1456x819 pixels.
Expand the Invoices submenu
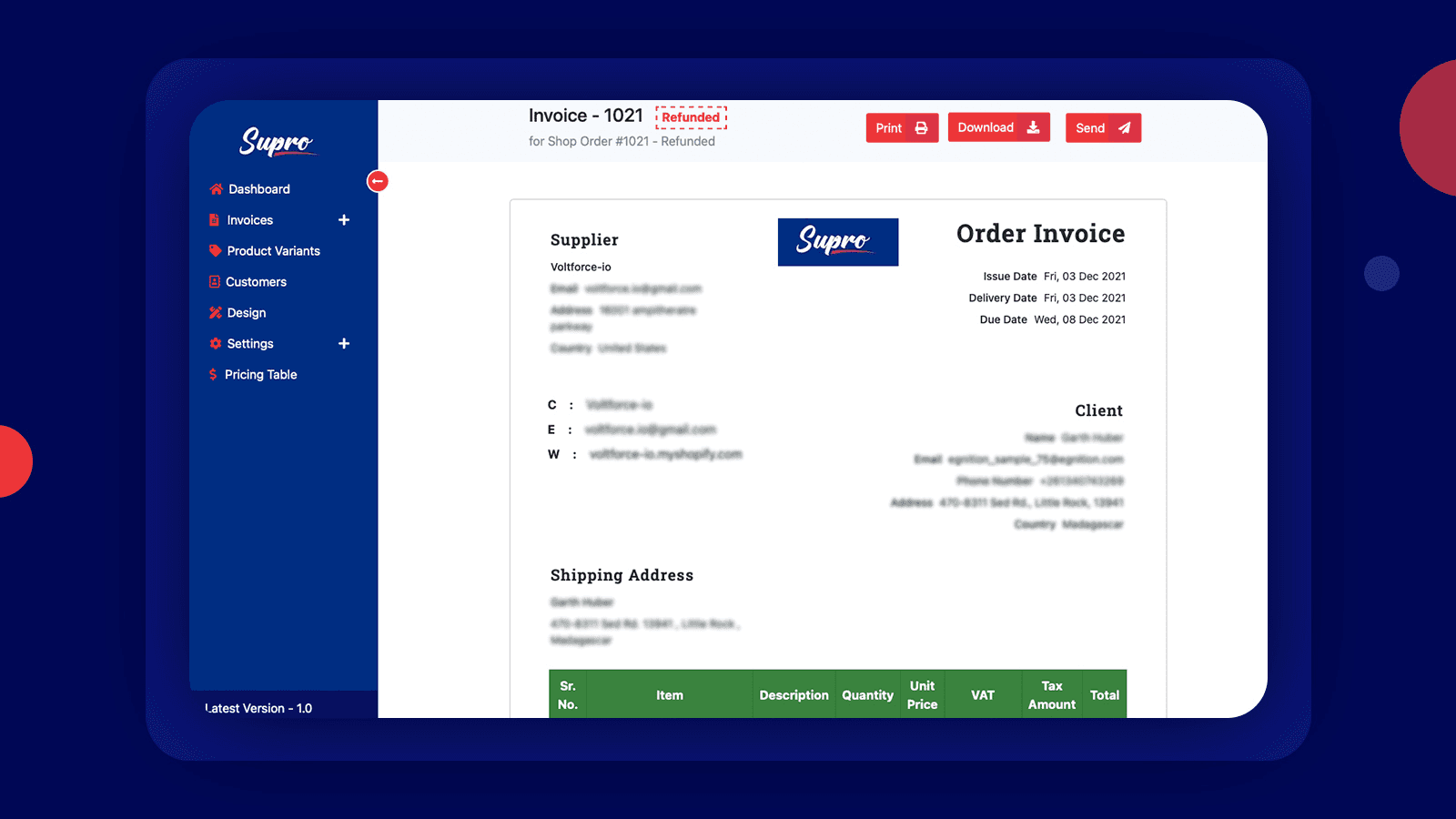click(344, 219)
